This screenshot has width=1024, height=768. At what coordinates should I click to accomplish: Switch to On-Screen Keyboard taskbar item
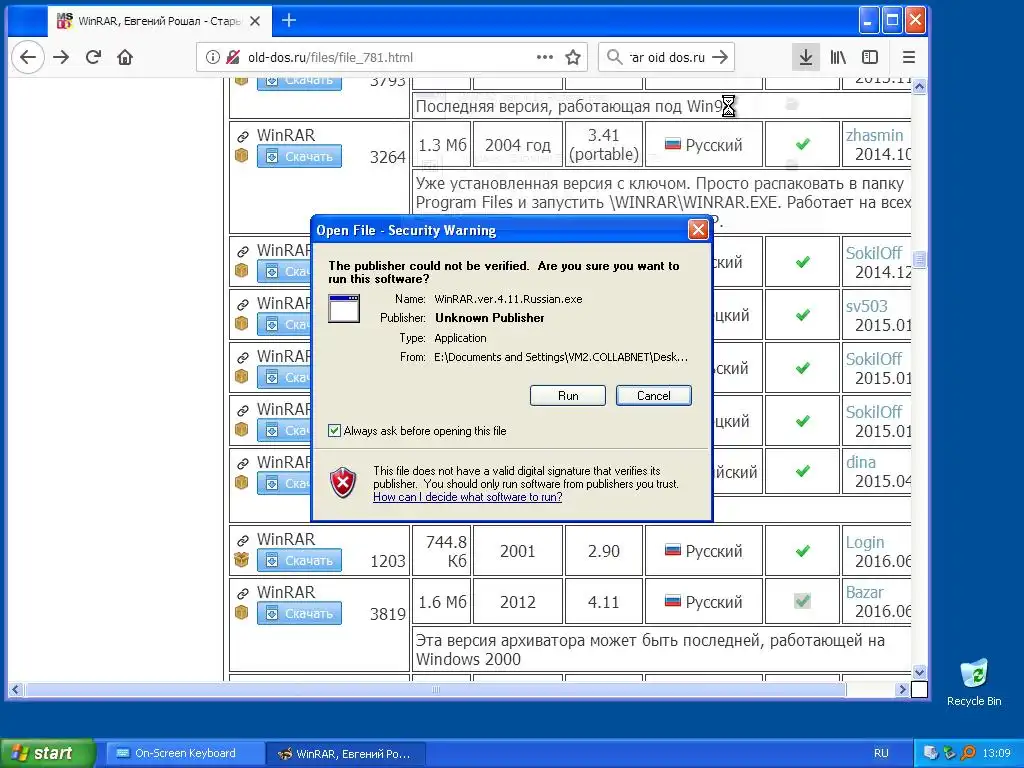184,753
